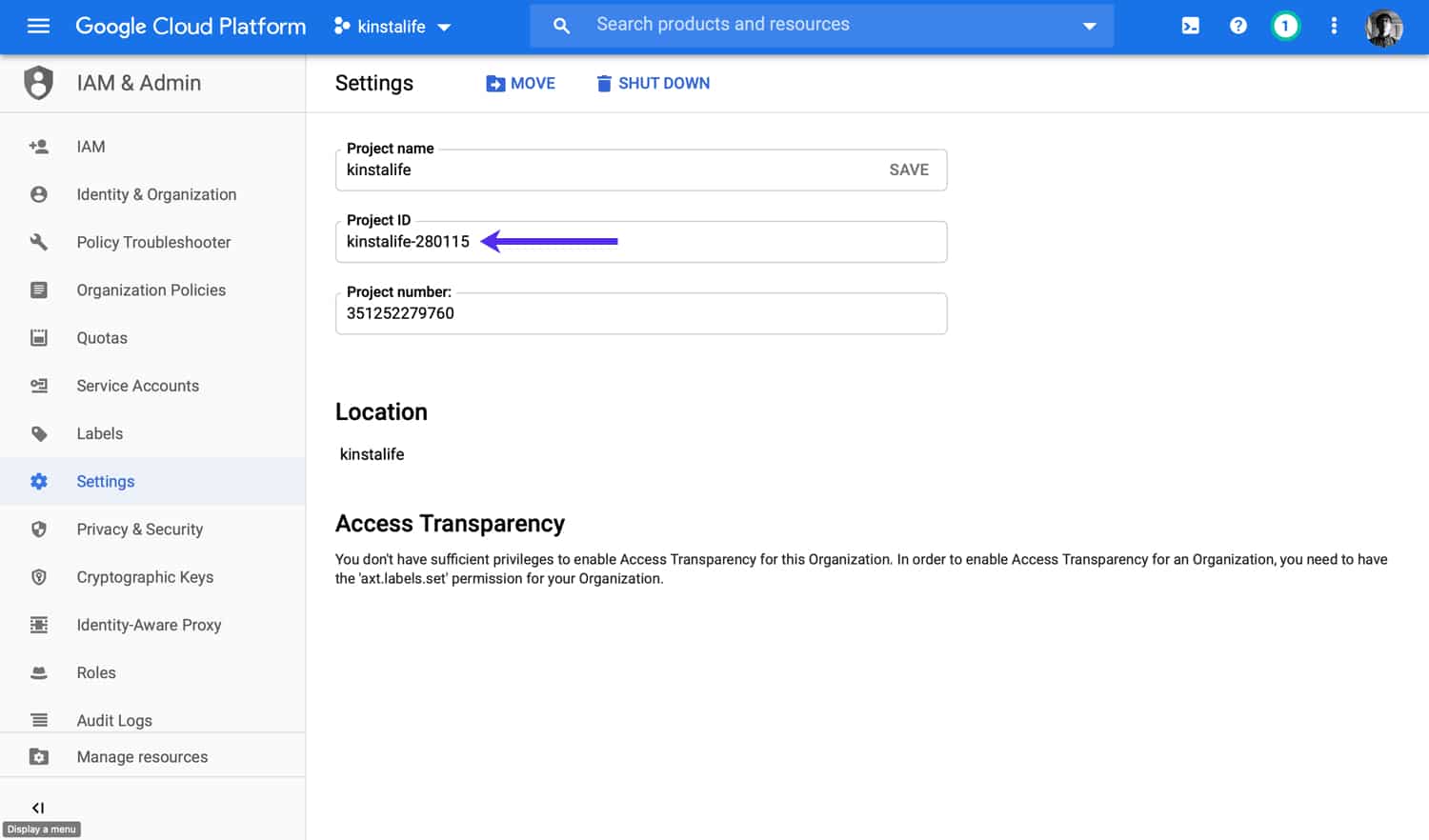Select the Identity-Aware Proxy icon
Viewport: 1429px width, 840px height.
(x=38, y=625)
